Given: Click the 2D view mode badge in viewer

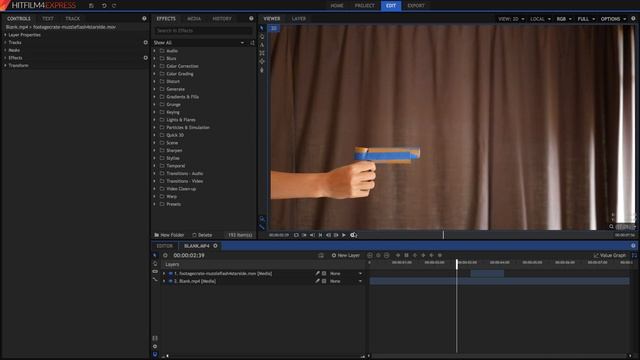Looking at the screenshot, I should [273, 28].
